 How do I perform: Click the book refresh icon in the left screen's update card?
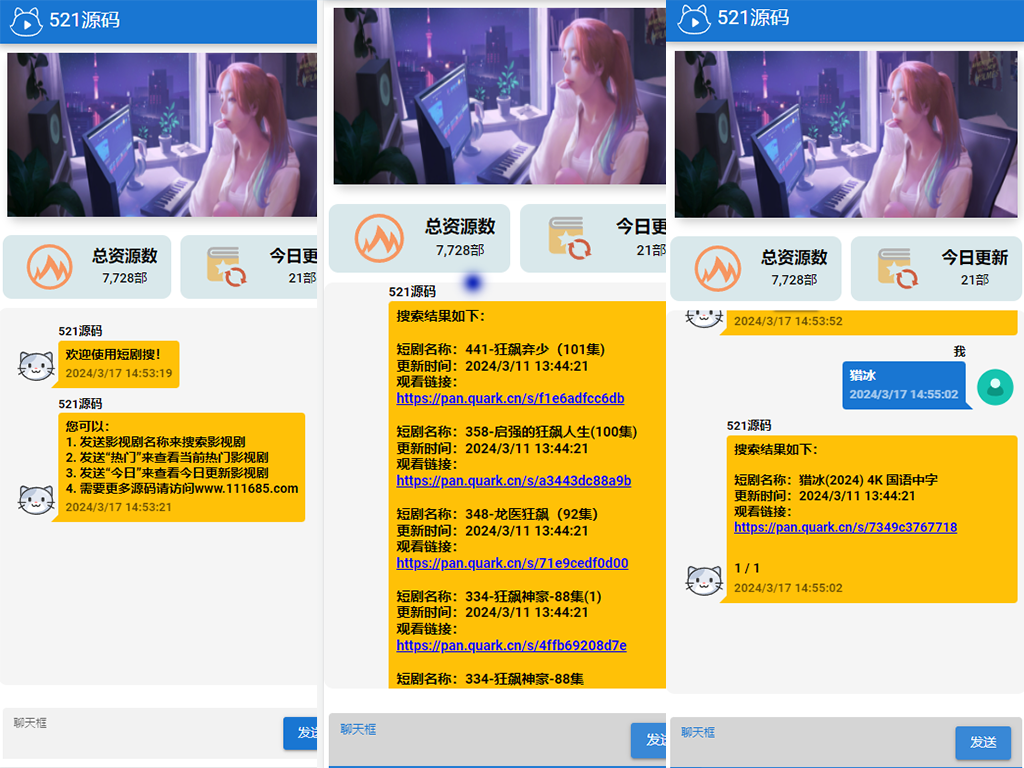point(226,266)
